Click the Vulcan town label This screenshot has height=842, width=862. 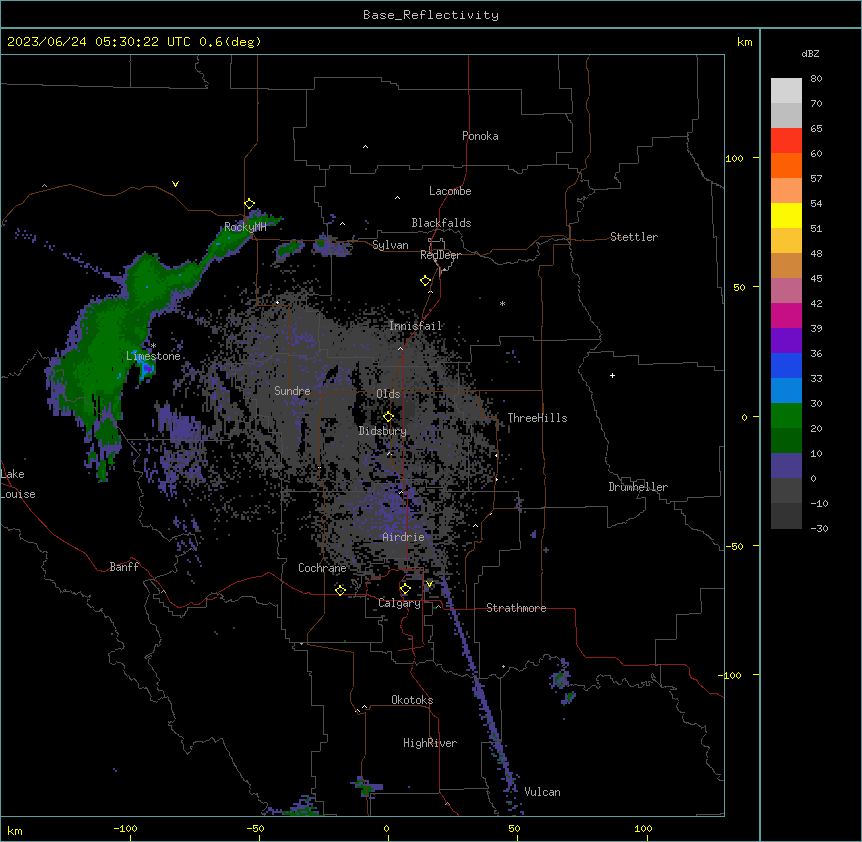(x=541, y=792)
